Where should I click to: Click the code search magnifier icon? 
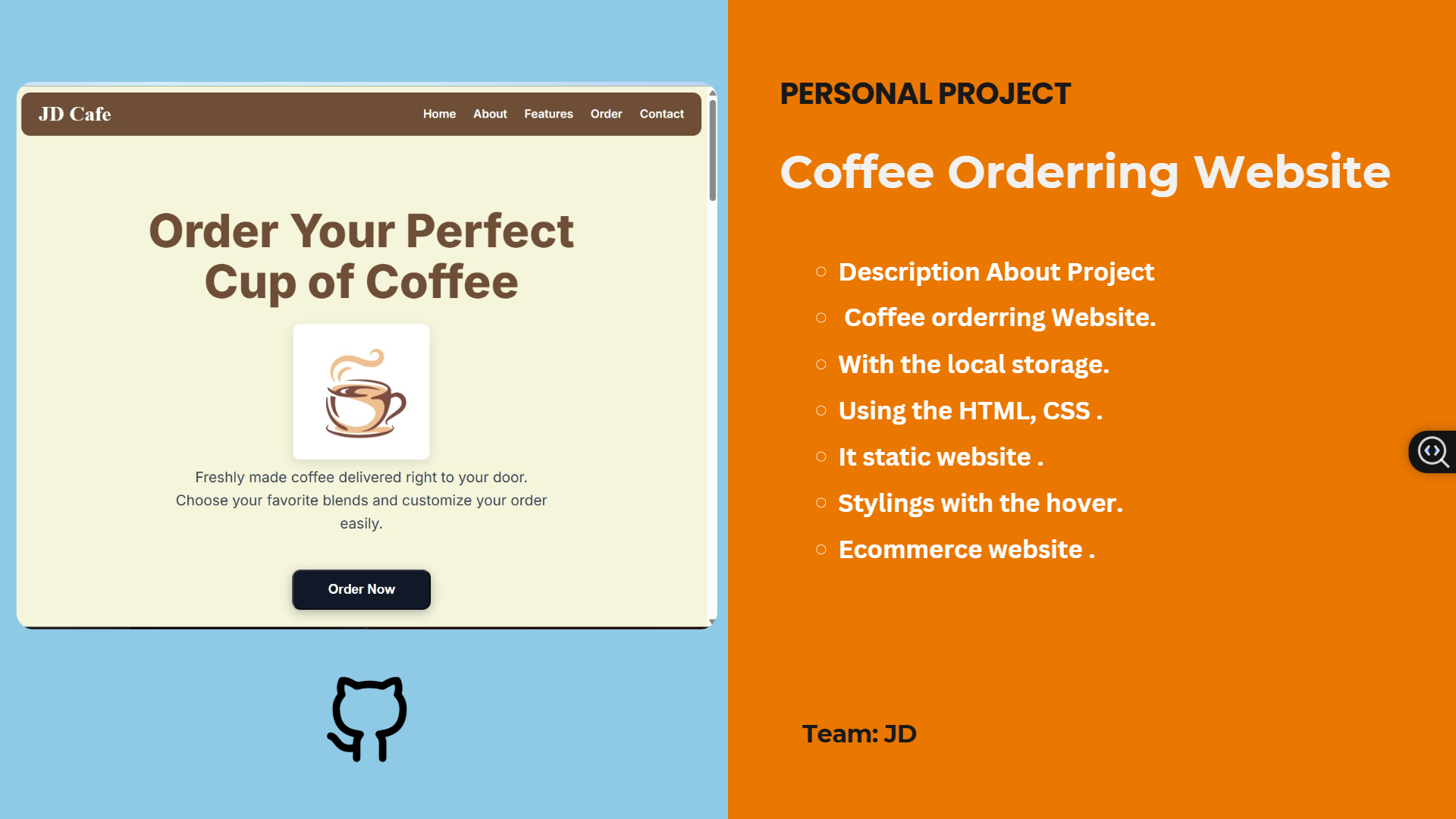click(x=1433, y=452)
